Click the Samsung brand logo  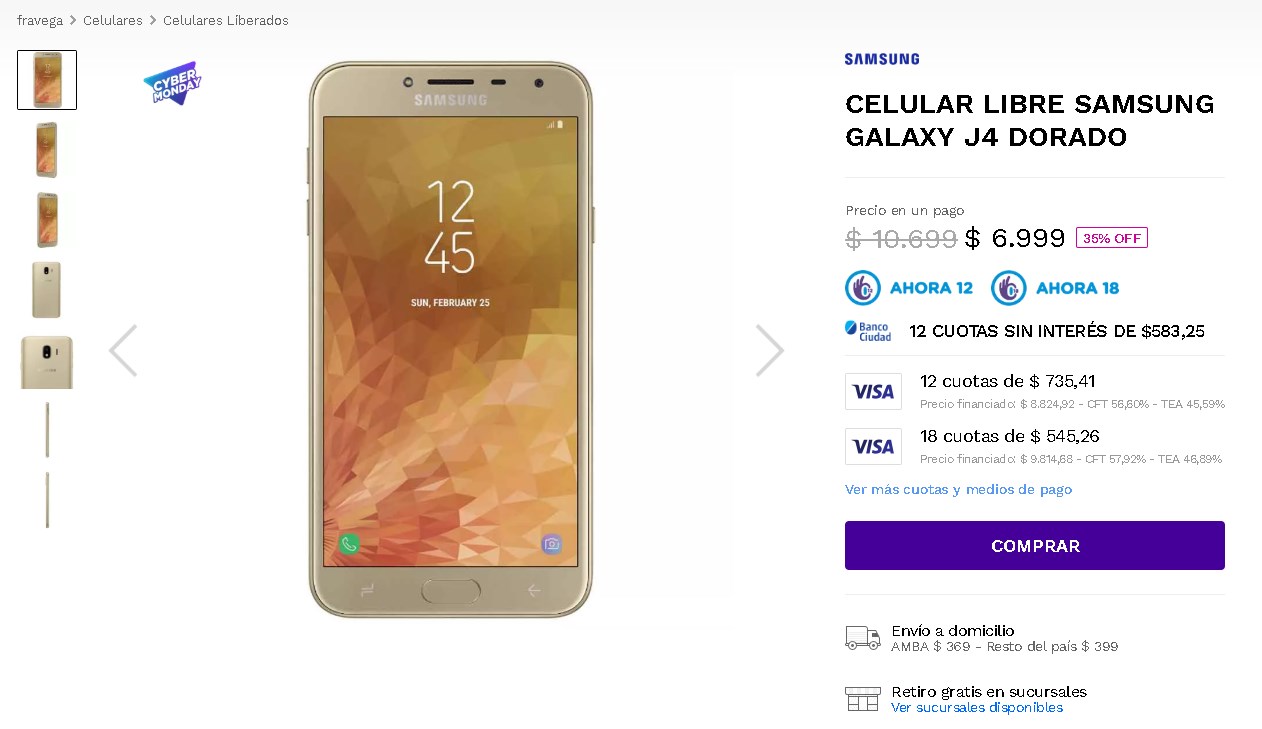882,59
